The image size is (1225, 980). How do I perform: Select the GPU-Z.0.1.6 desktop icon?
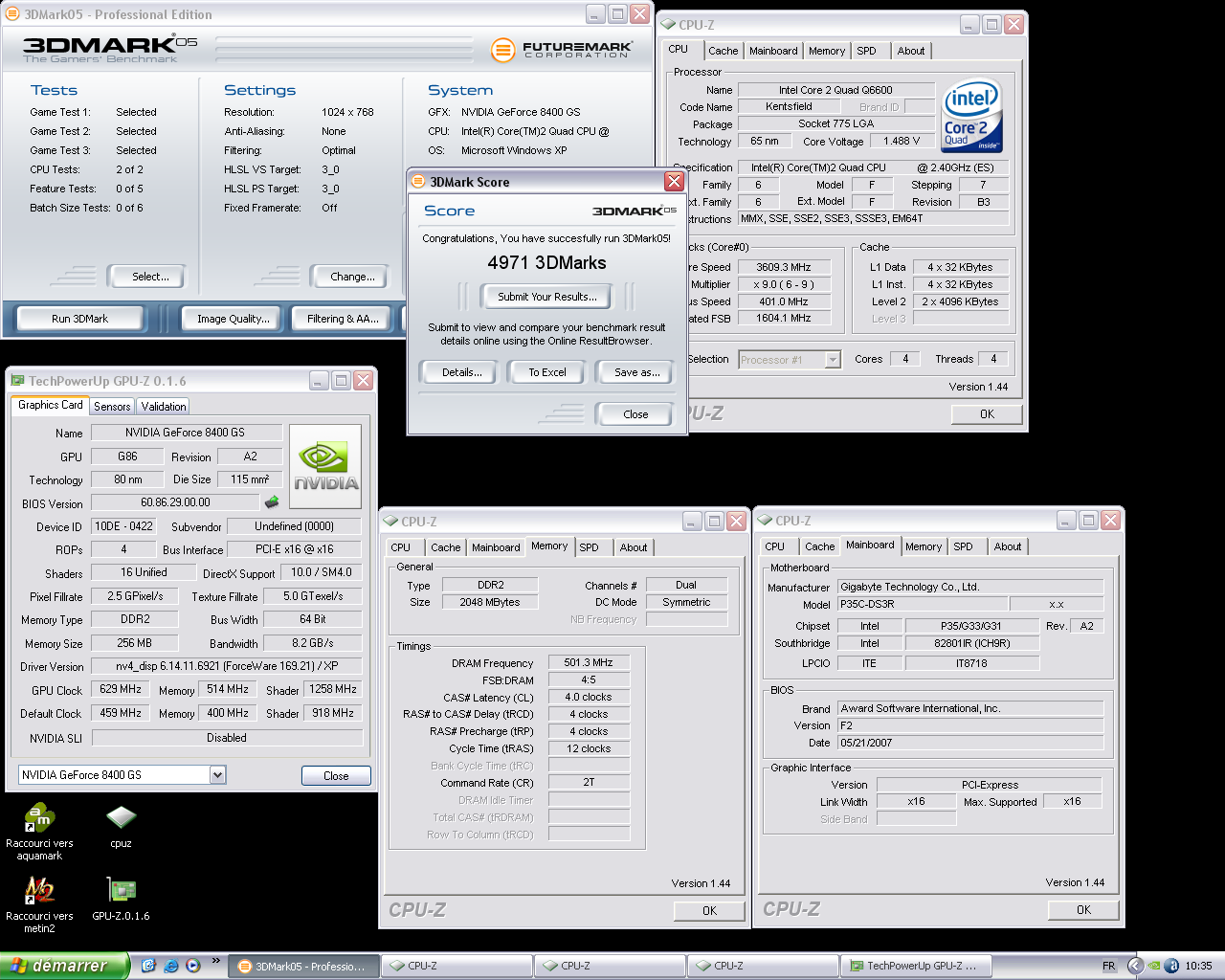pos(121,899)
